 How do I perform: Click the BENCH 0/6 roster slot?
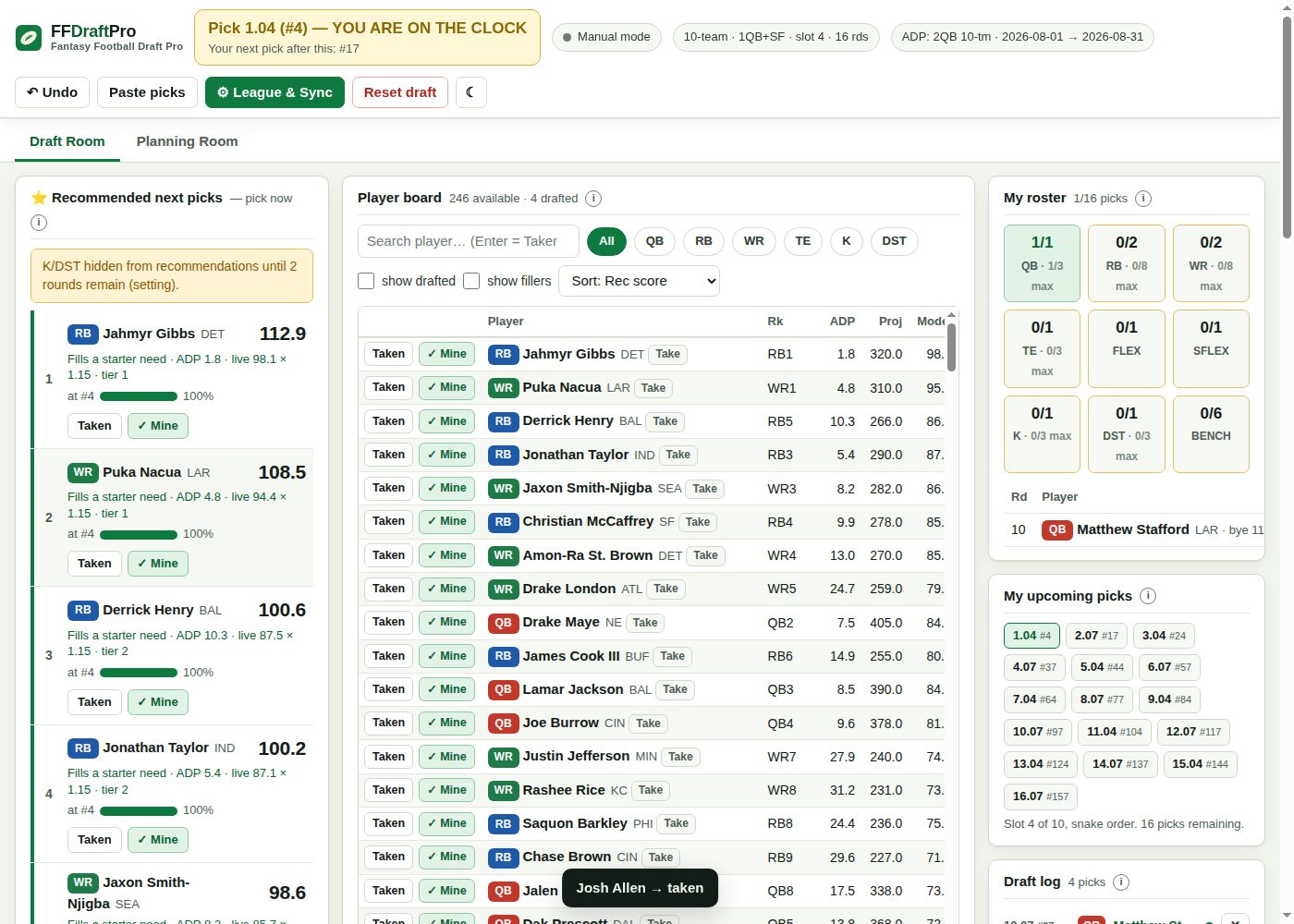point(1211,434)
